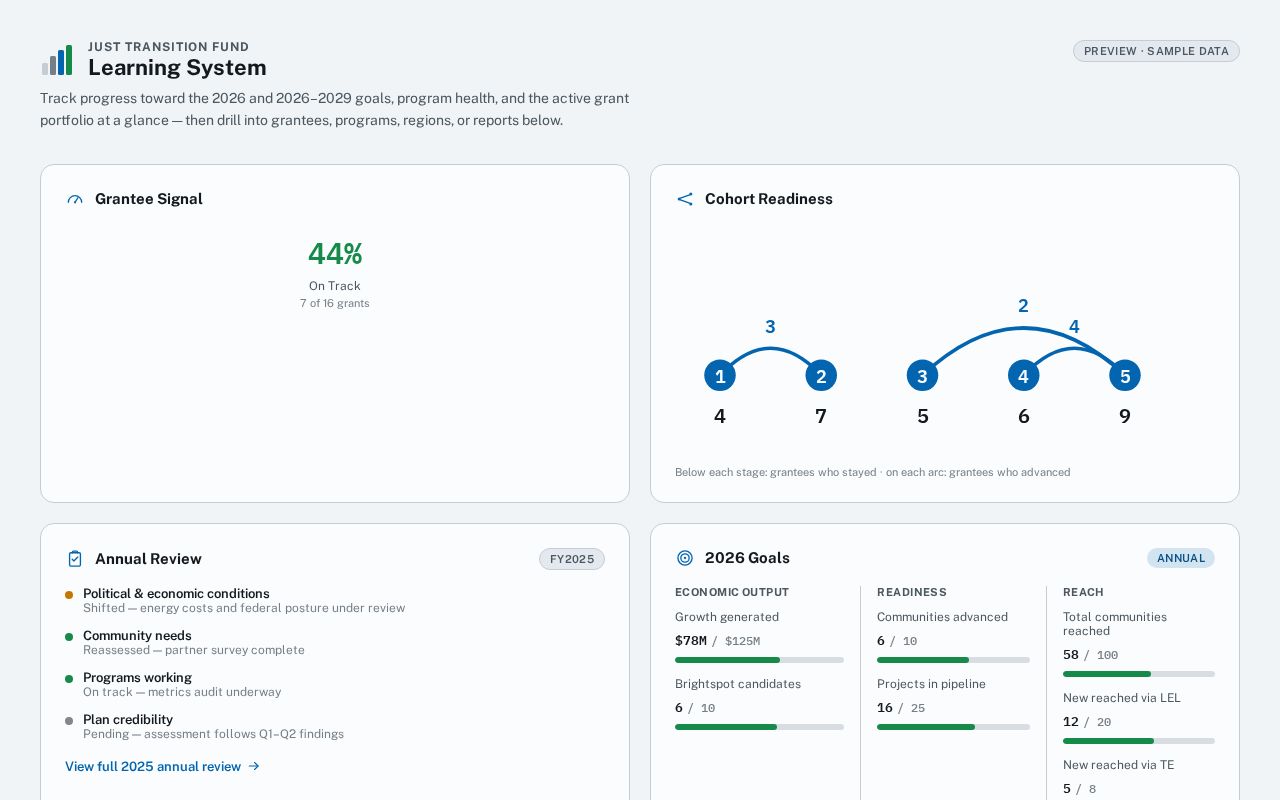This screenshot has height=800, width=1280.
Task: Click the "Community needs" review item title
Action: point(137,636)
